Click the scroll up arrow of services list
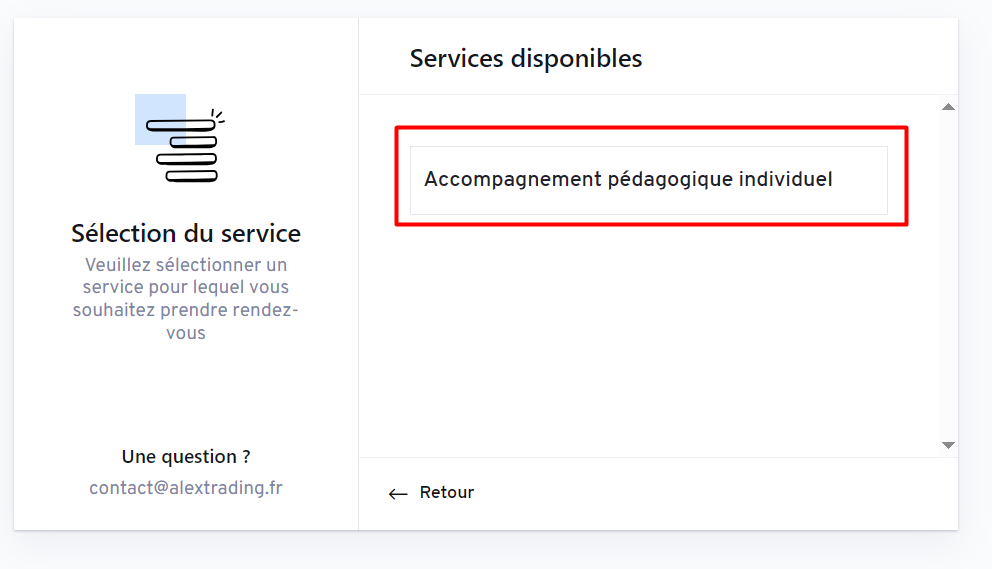992x569 pixels. (949, 107)
